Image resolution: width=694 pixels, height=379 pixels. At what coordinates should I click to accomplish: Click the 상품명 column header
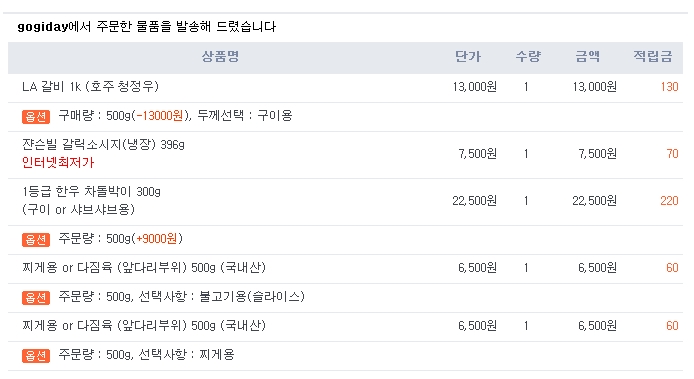click(x=220, y=57)
